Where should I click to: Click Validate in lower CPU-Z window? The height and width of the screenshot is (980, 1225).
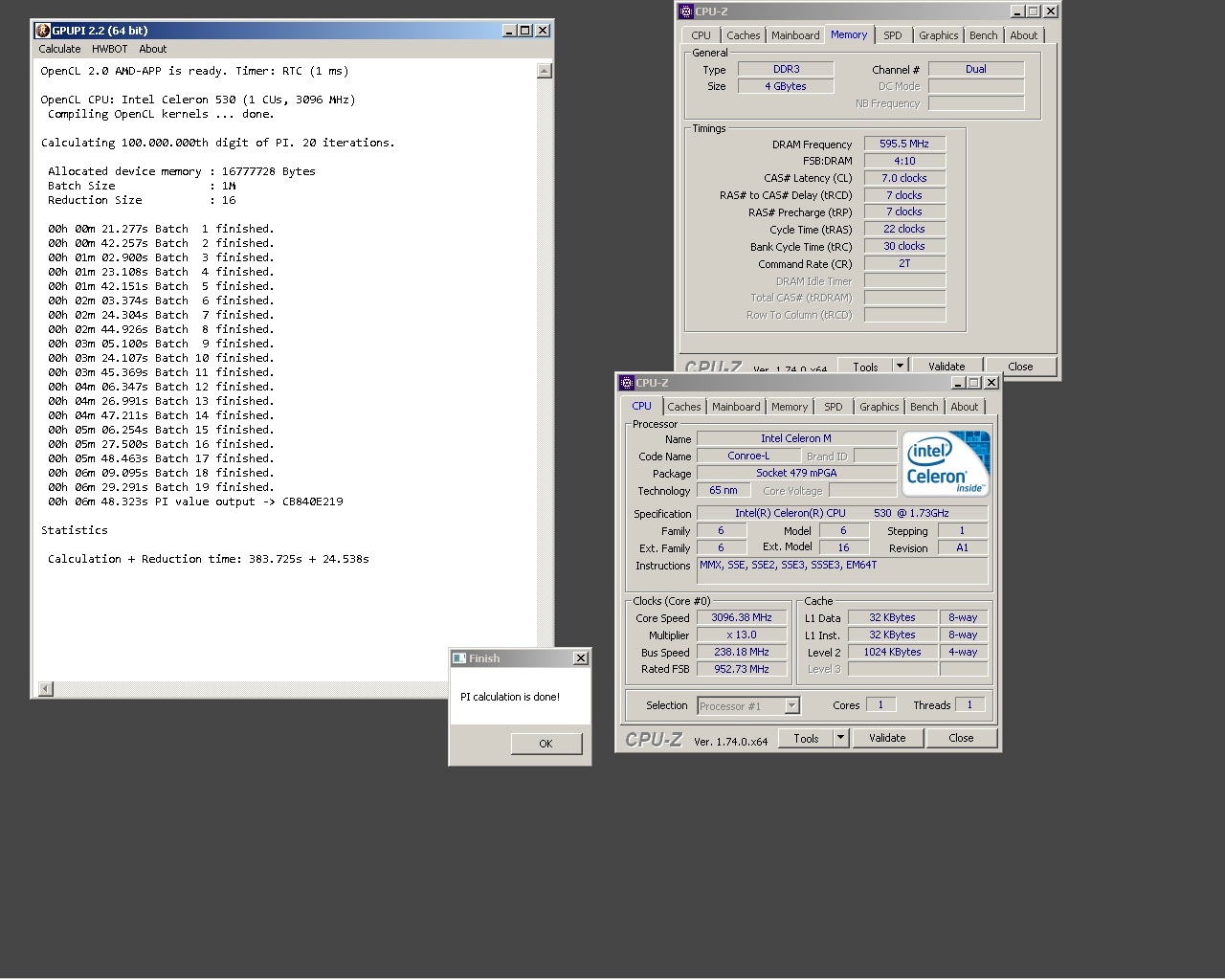pos(887,739)
